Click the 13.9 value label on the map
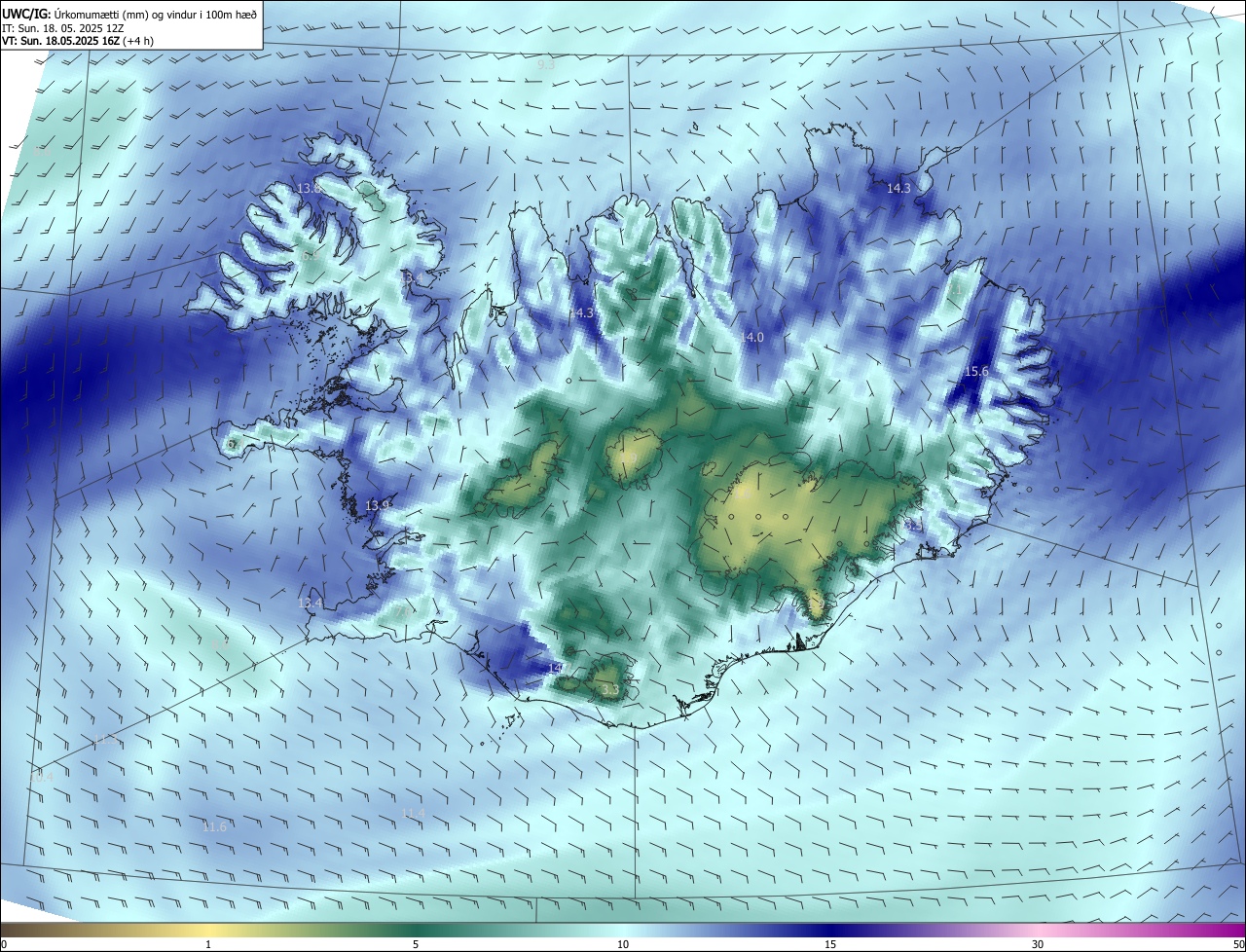 pyautogui.click(x=378, y=505)
